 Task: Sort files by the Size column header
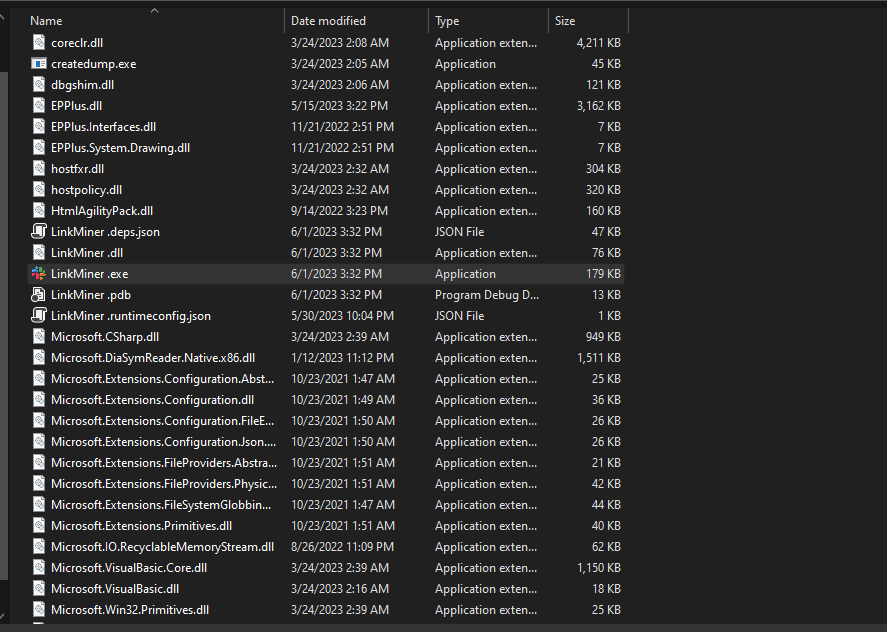[565, 21]
